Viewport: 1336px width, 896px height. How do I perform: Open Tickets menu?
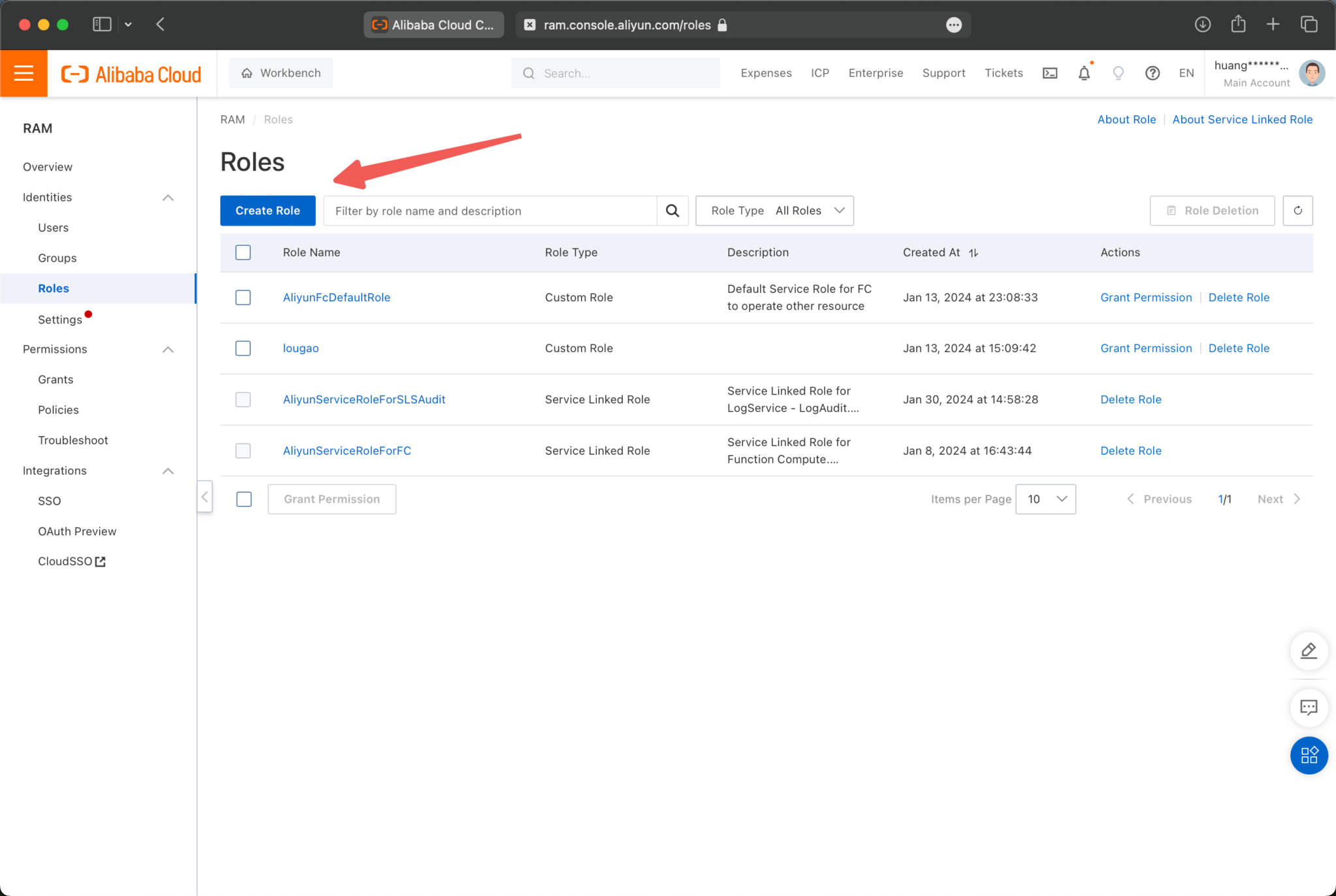[1003, 73]
